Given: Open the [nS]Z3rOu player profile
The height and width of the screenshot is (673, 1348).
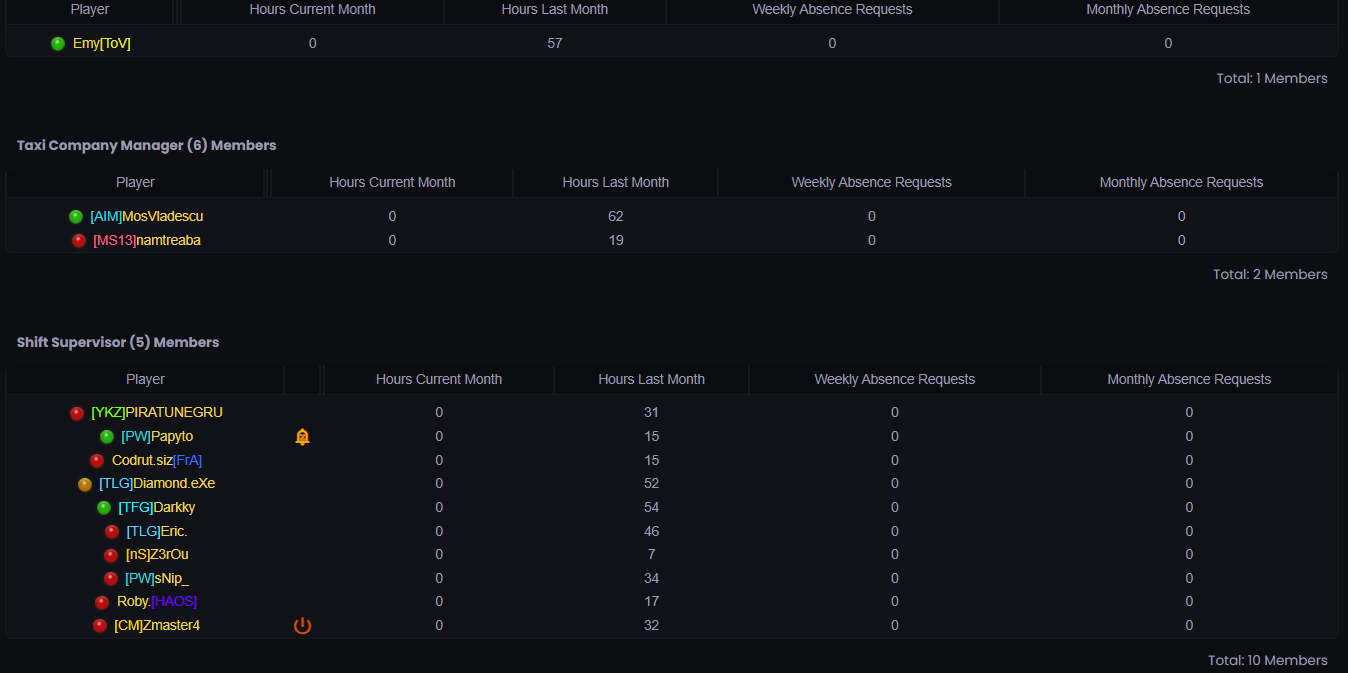Looking at the screenshot, I should tap(157, 555).
